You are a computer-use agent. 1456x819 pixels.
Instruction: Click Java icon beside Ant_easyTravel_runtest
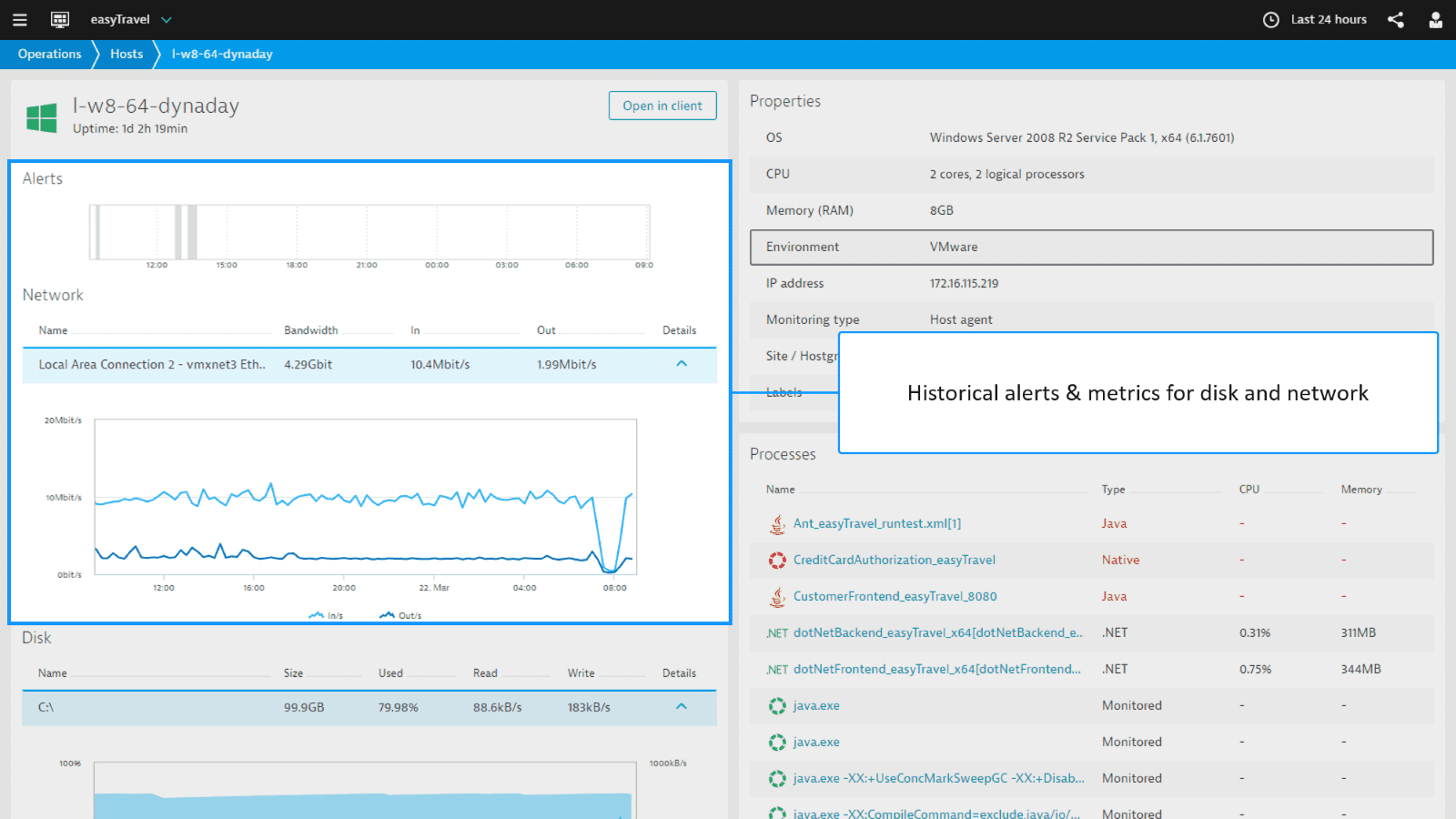click(777, 523)
